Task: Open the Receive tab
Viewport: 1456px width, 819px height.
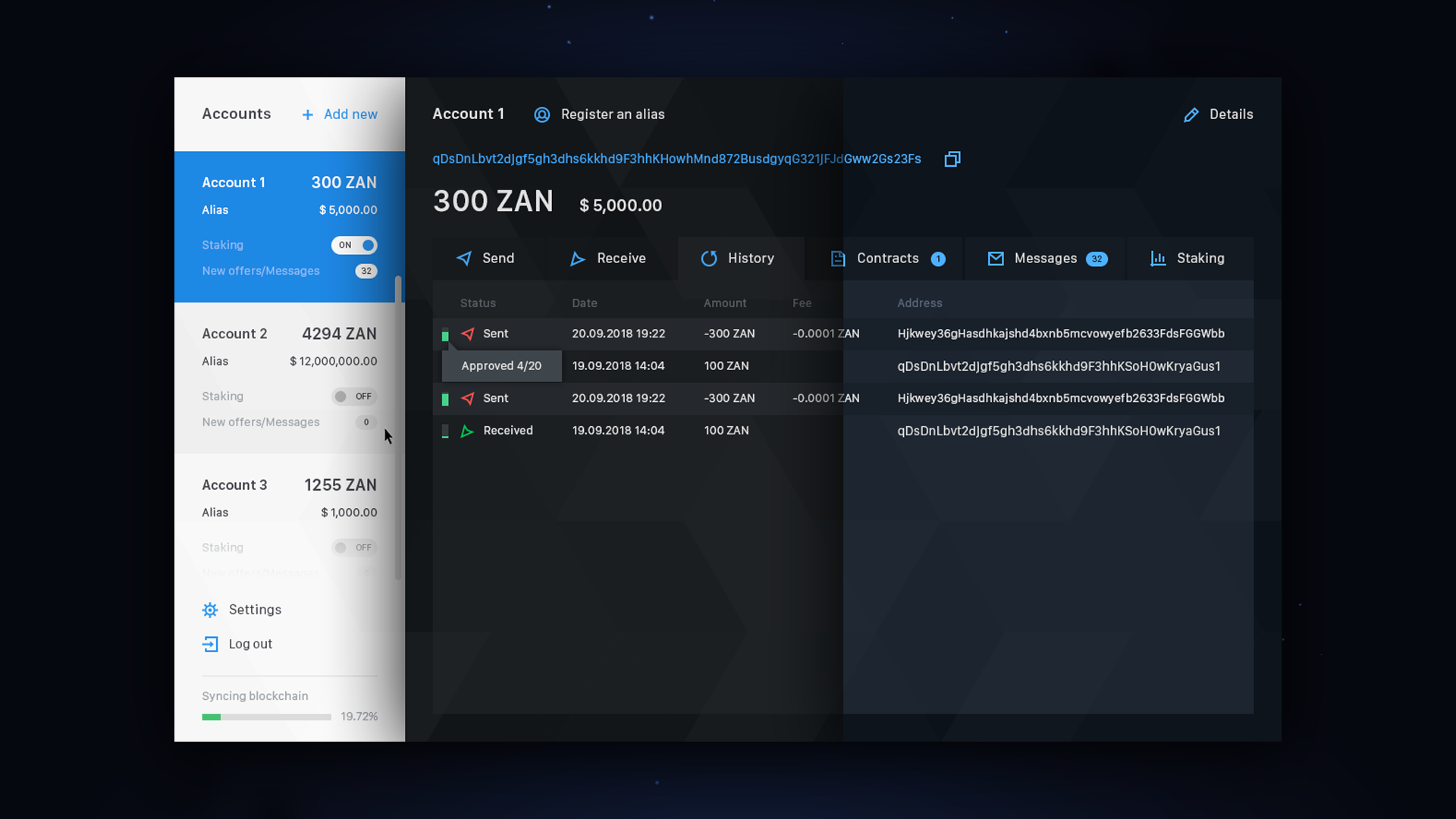Action: [611, 259]
